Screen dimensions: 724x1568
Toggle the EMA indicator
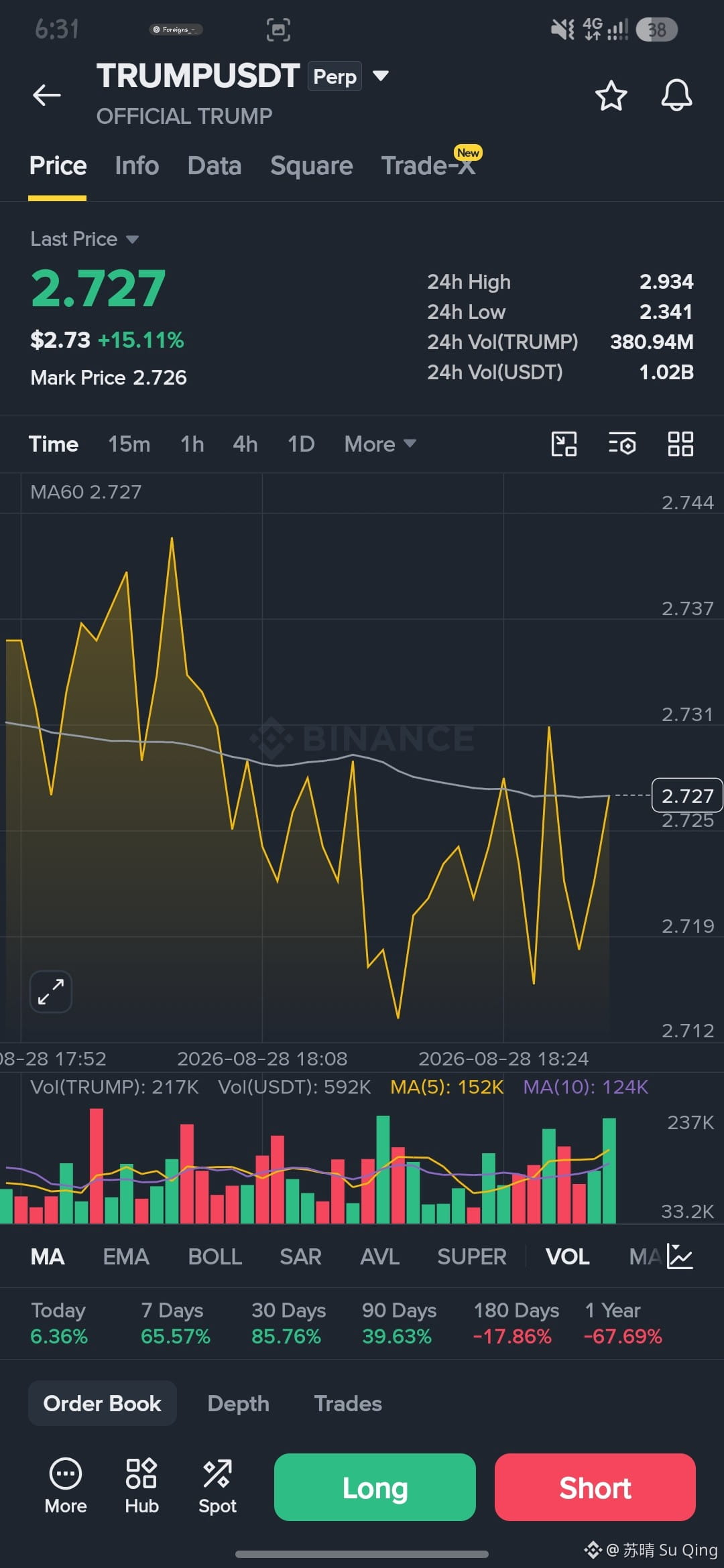tap(126, 1256)
